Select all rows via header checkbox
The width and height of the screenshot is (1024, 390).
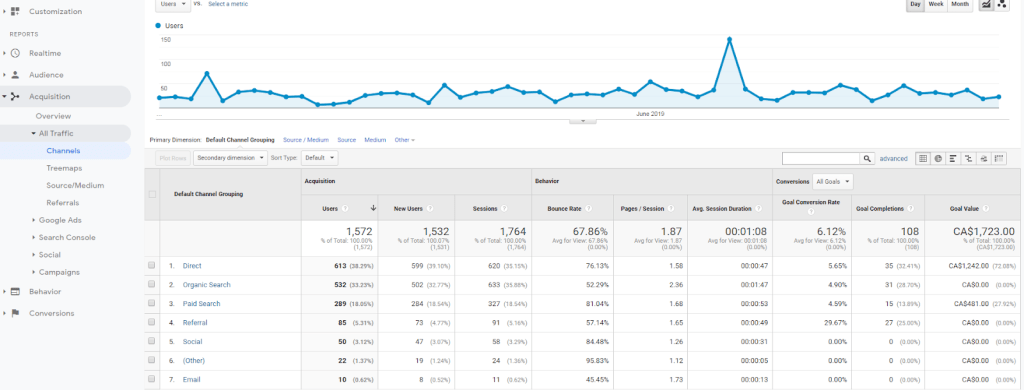(152, 194)
